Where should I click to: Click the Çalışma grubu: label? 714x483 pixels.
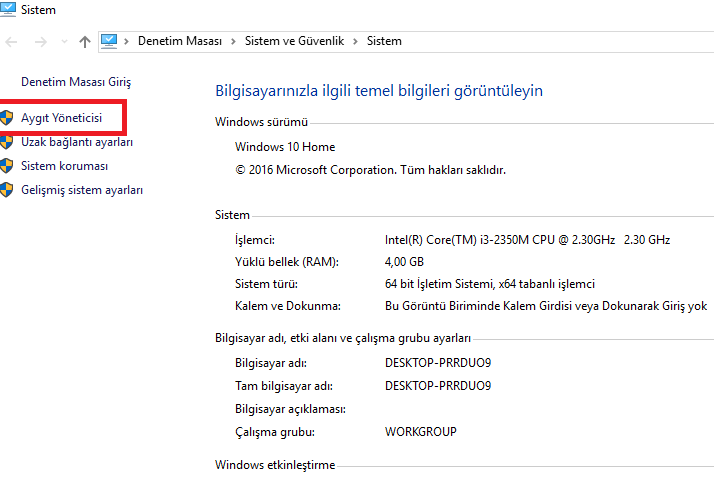point(275,432)
